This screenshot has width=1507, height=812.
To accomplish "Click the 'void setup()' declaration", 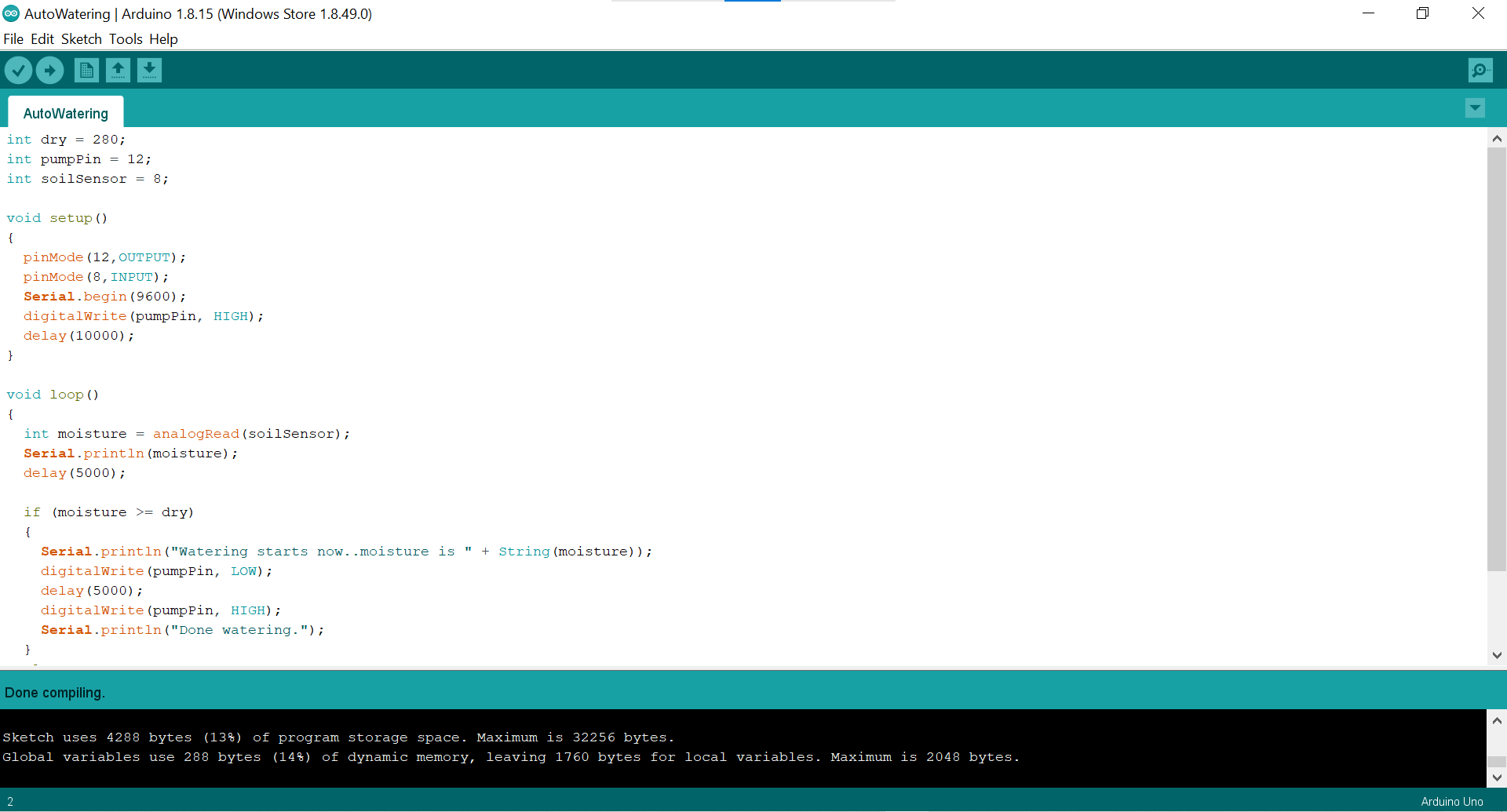I will click(x=57, y=218).
